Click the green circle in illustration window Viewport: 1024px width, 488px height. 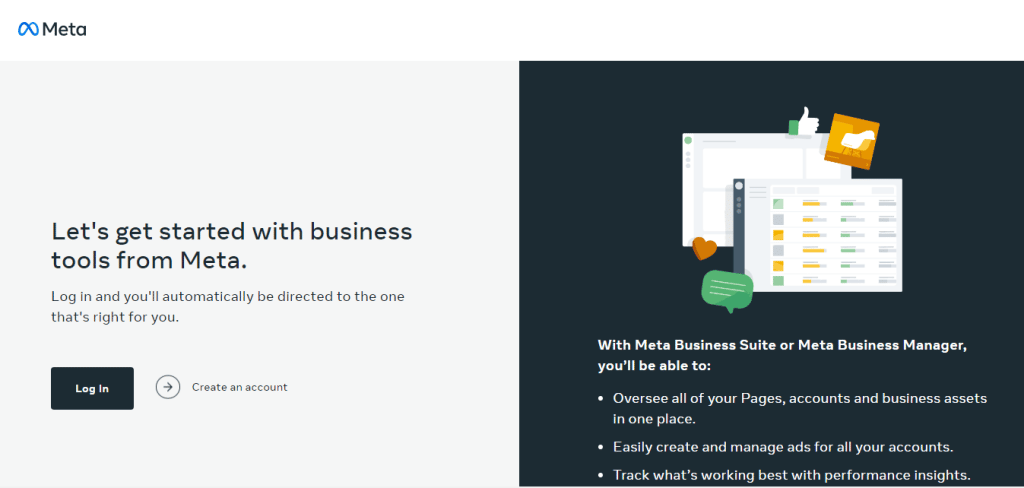coord(688,140)
